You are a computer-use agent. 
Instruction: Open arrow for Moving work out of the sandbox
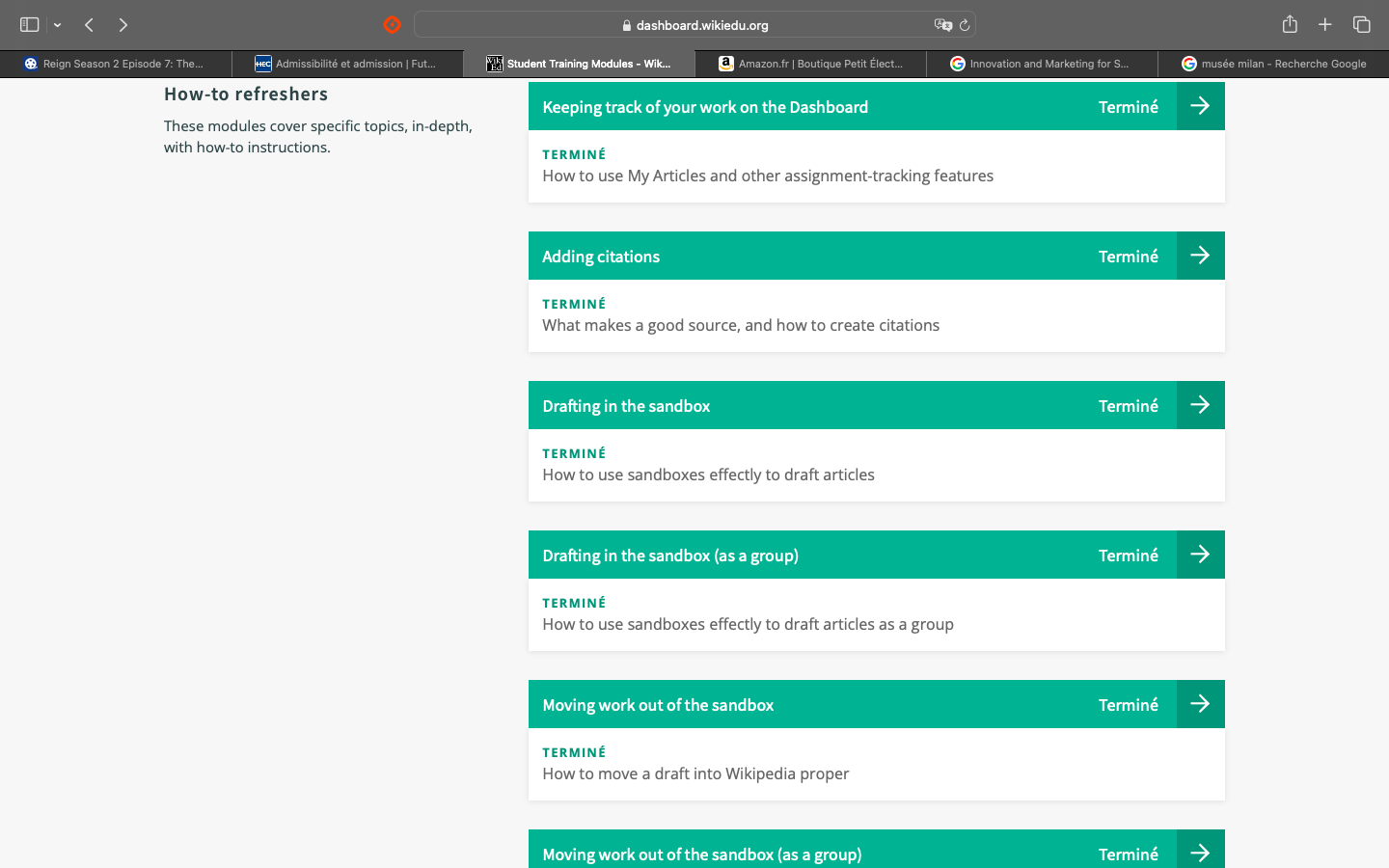point(1200,704)
